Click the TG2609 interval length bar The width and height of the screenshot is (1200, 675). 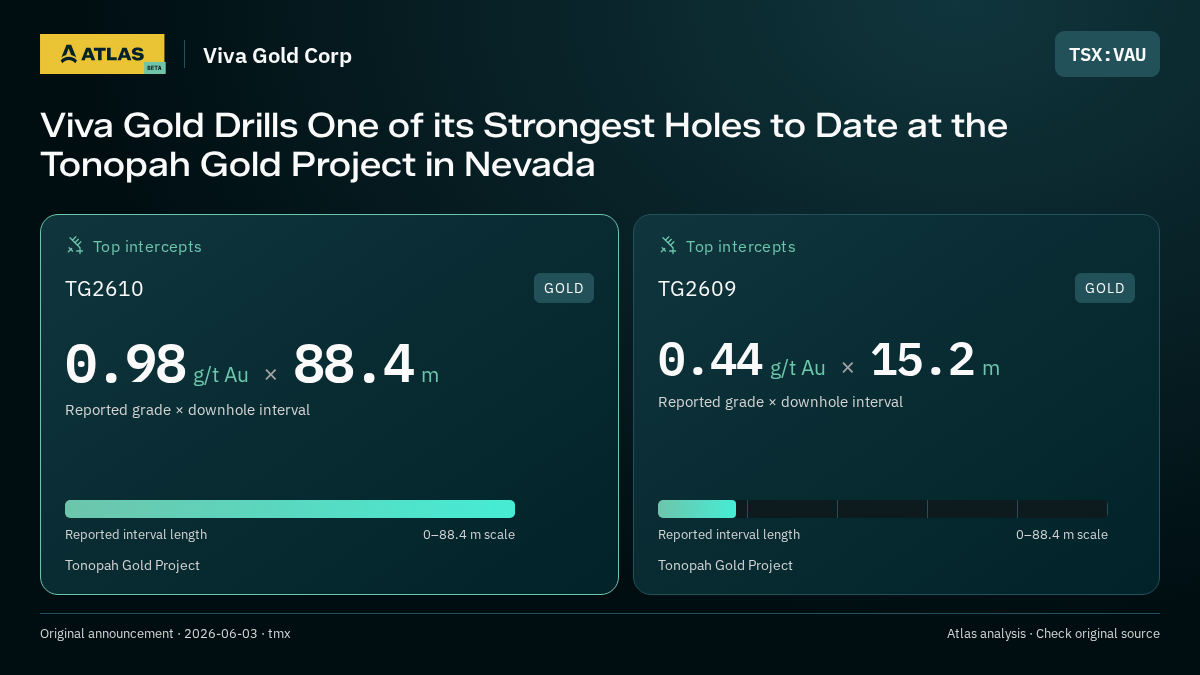click(x=883, y=509)
